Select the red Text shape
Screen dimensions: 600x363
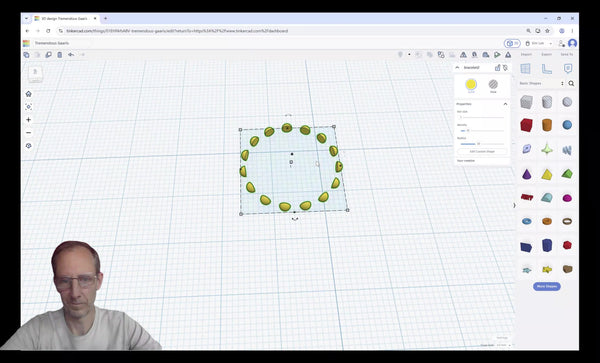pos(527,197)
